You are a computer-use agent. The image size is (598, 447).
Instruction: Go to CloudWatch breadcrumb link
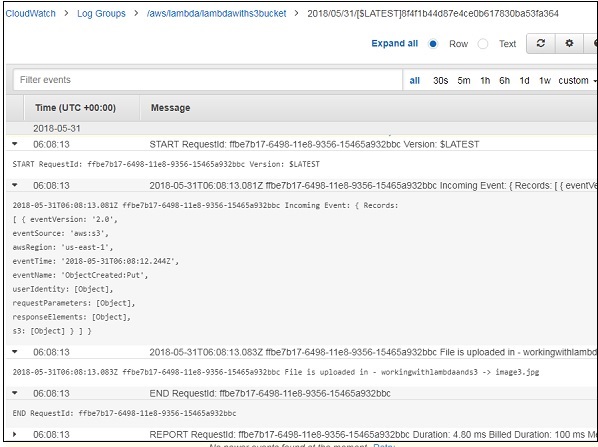tap(31, 13)
